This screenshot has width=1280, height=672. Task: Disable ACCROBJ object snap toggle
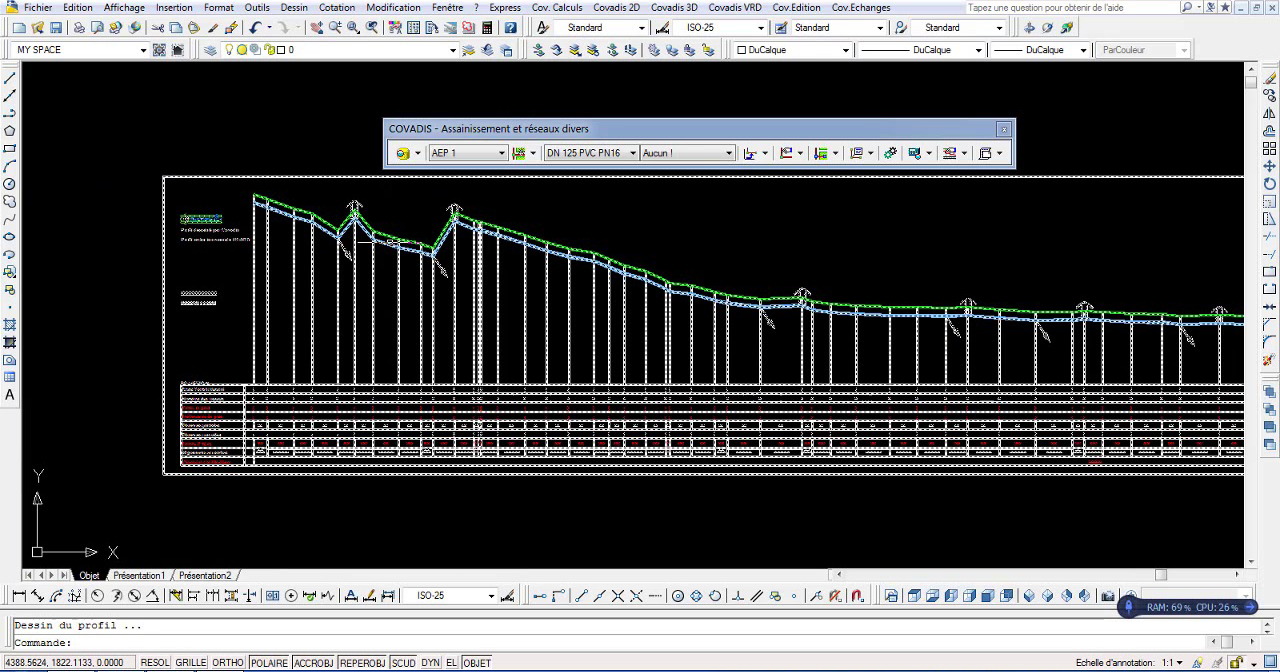(313, 663)
